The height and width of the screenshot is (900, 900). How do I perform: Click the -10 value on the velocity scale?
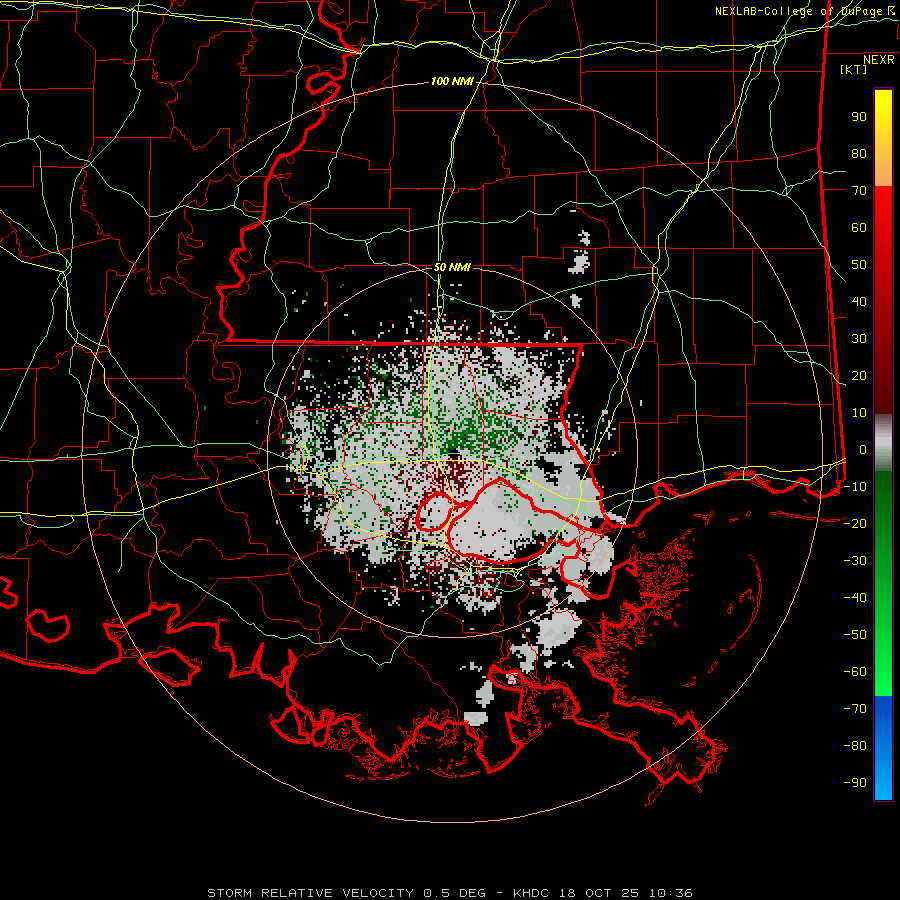click(855, 487)
